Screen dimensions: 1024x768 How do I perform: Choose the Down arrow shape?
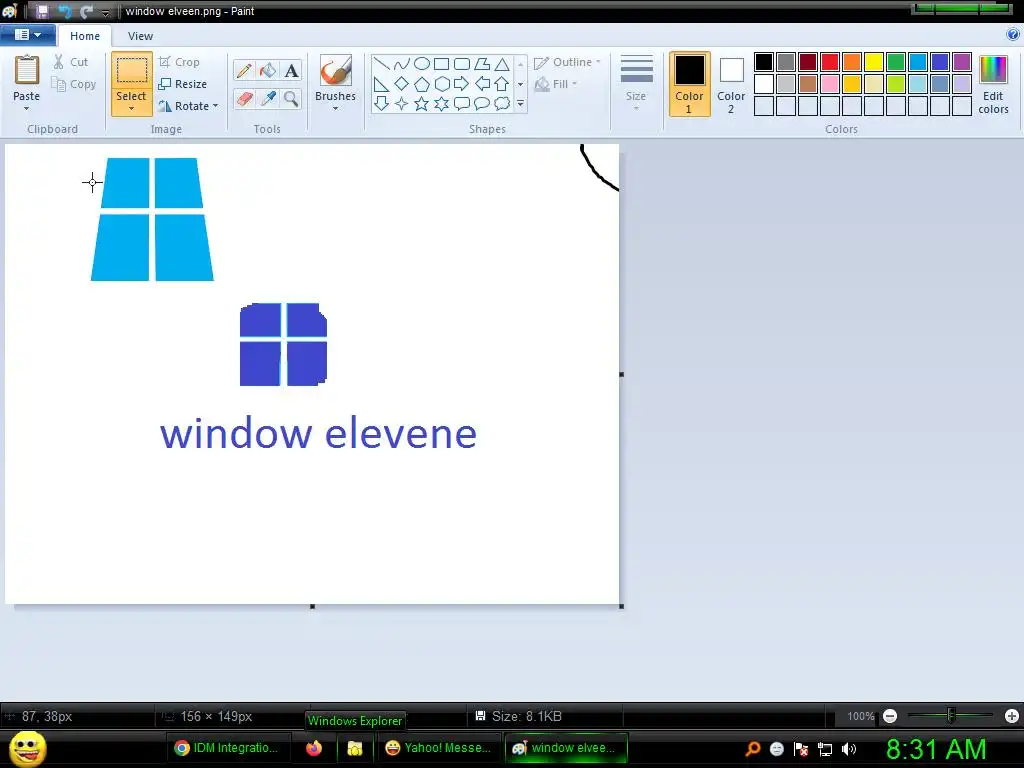(x=381, y=103)
